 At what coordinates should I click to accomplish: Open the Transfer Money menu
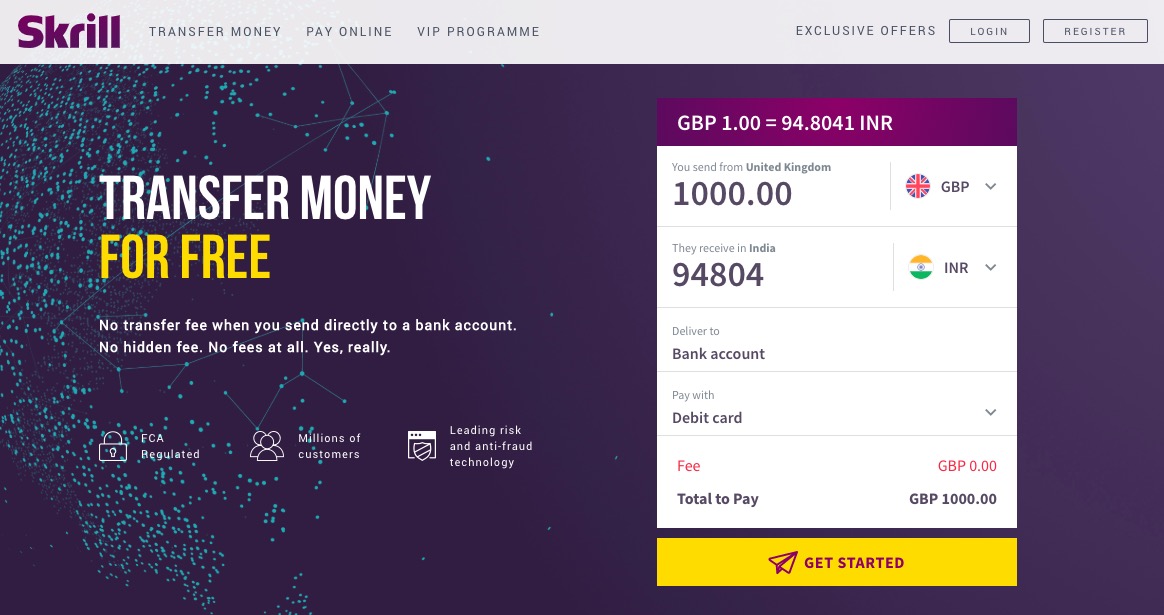[215, 32]
